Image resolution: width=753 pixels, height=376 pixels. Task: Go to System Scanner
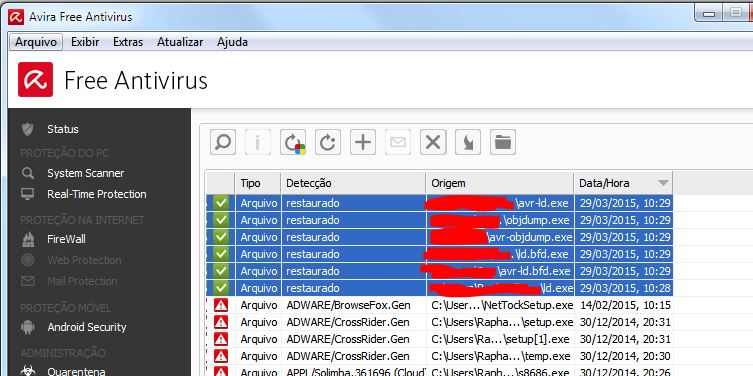[x=85, y=173]
